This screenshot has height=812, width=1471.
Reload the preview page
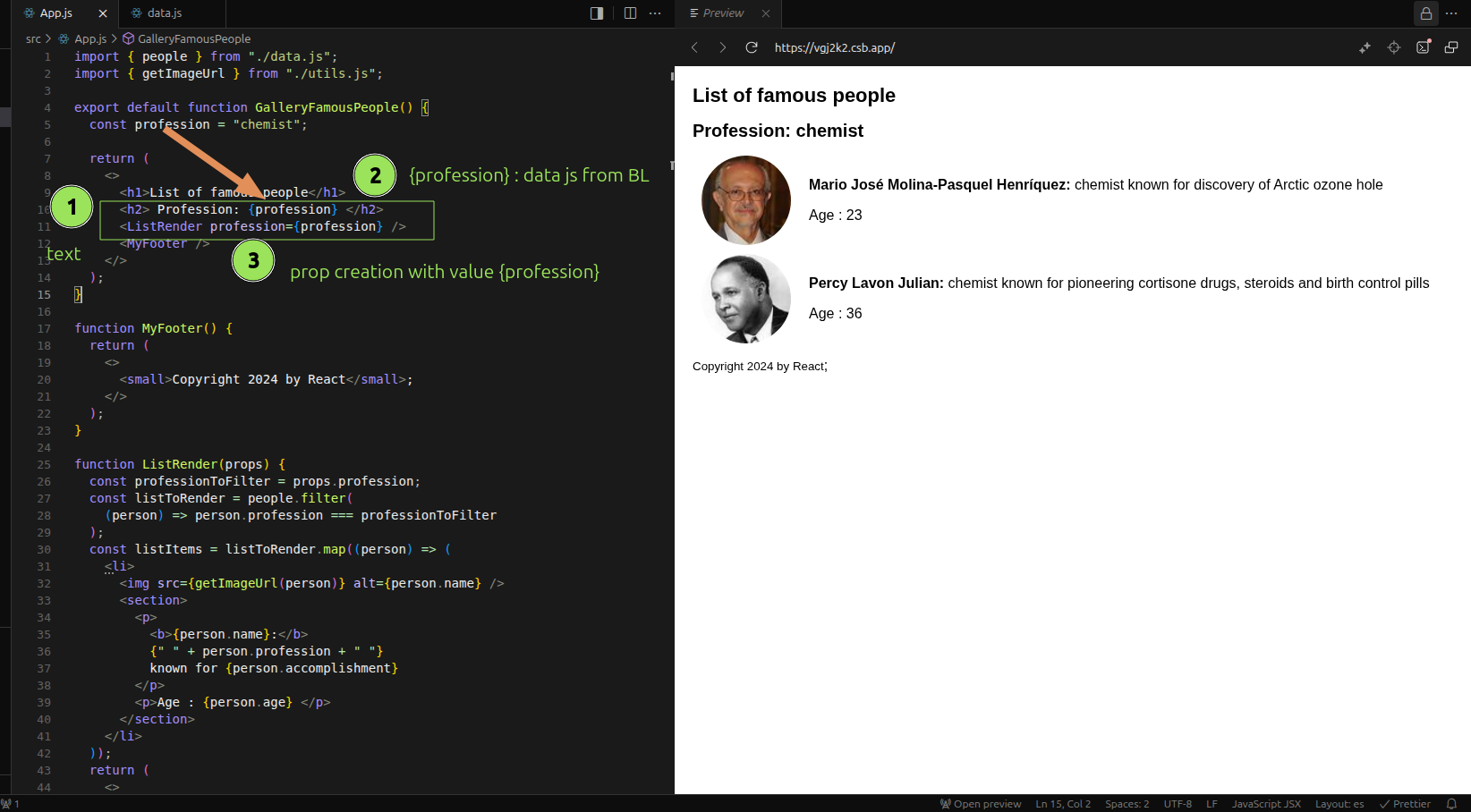click(x=752, y=47)
